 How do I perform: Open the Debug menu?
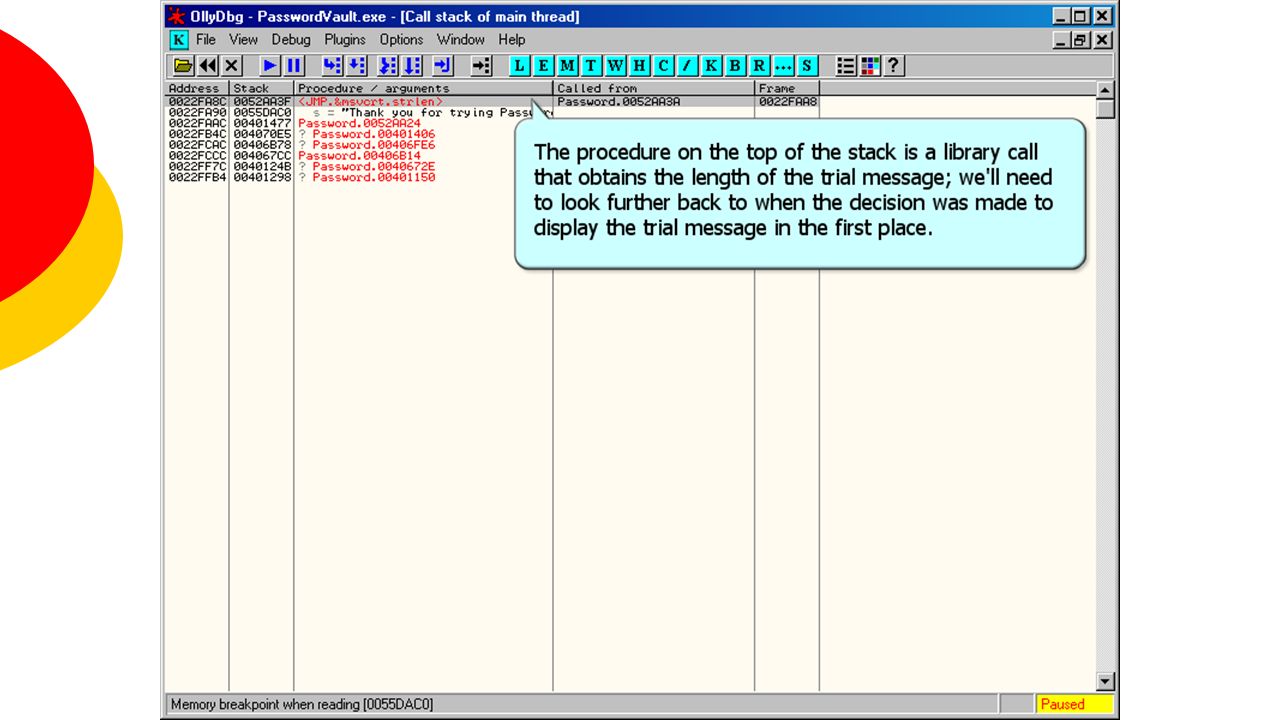(x=291, y=40)
